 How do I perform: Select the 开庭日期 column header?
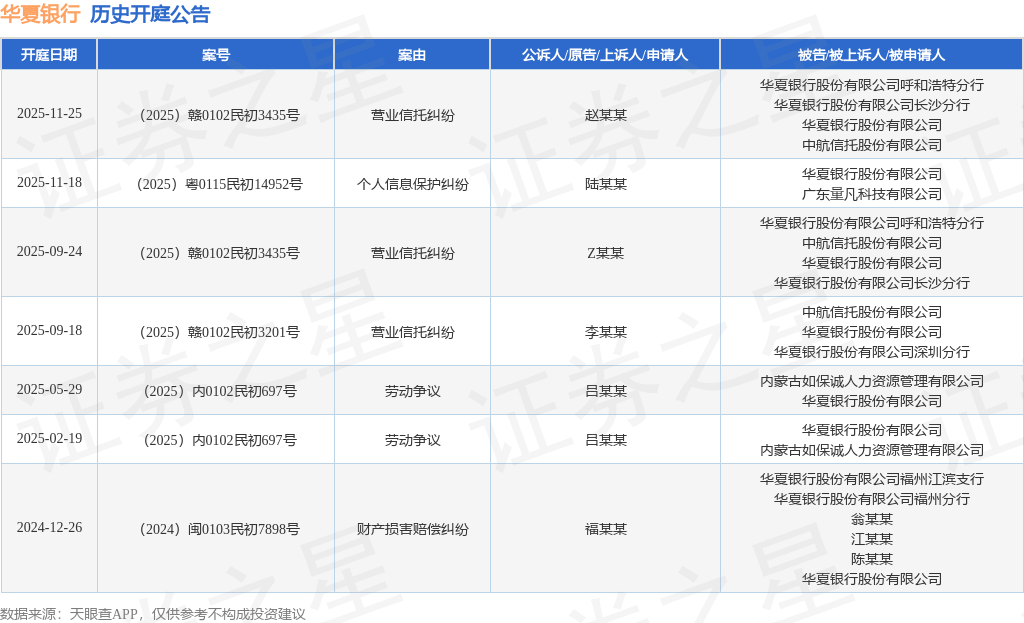49,55
